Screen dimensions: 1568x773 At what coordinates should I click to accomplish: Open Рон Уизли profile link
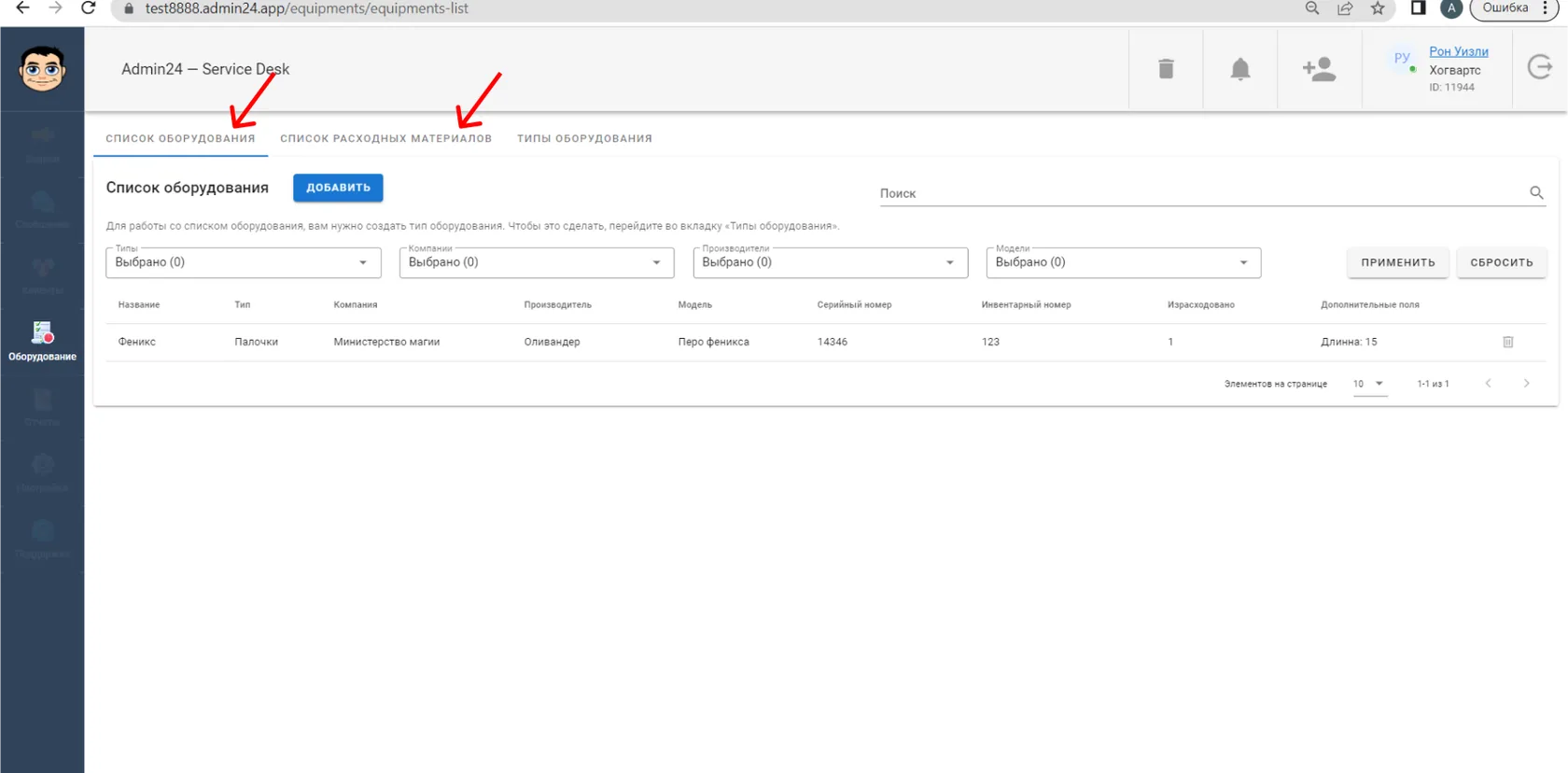pos(1459,51)
